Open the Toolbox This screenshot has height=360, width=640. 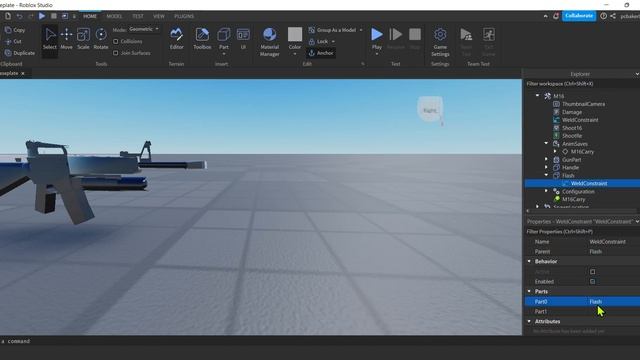pyautogui.click(x=202, y=39)
